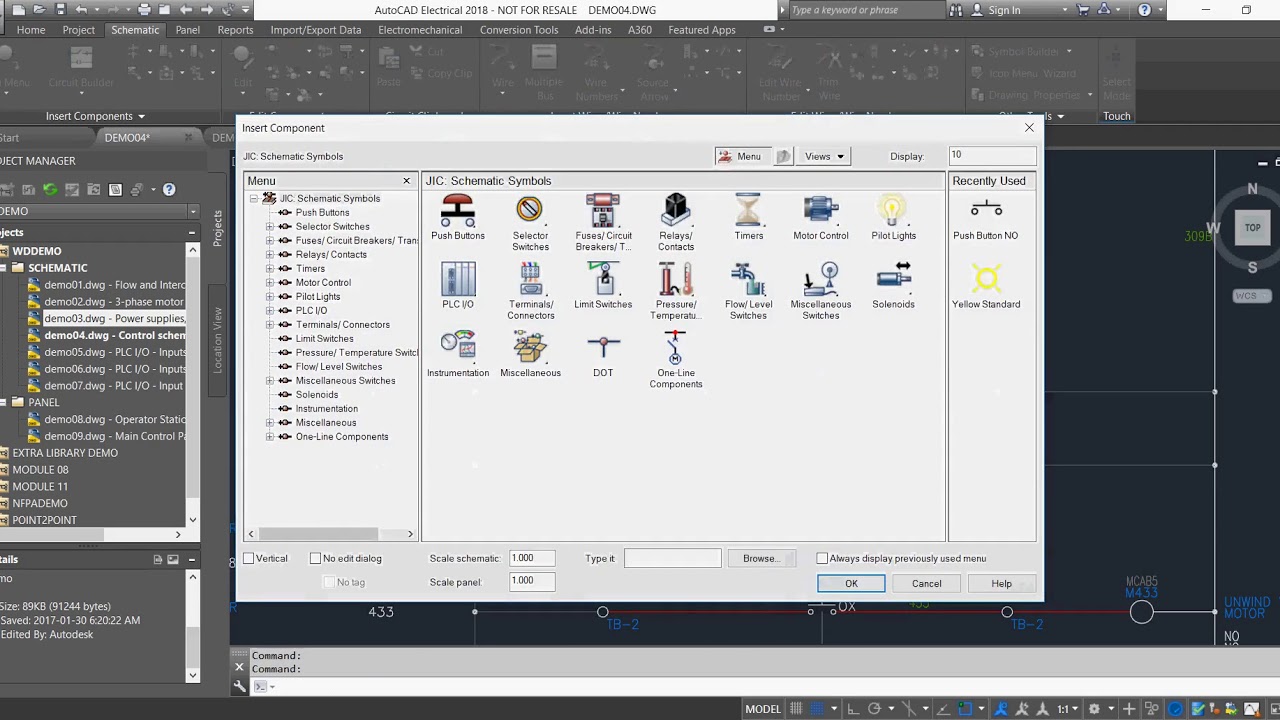Screen dimensions: 1280x720
Task: Expand Selector Switches tree node
Action: point(270,226)
